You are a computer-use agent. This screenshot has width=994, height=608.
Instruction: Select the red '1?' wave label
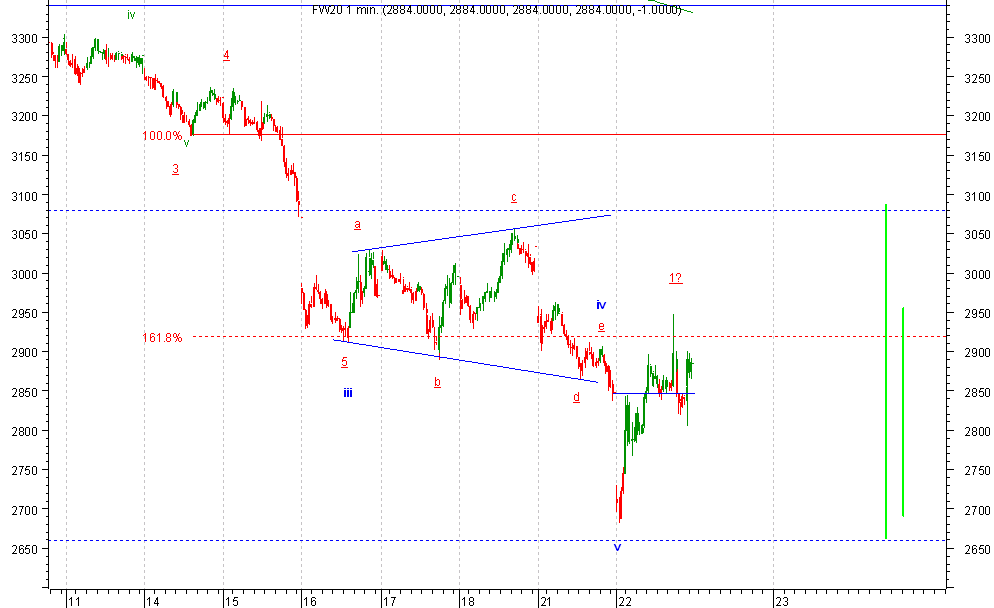pos(676,278)
